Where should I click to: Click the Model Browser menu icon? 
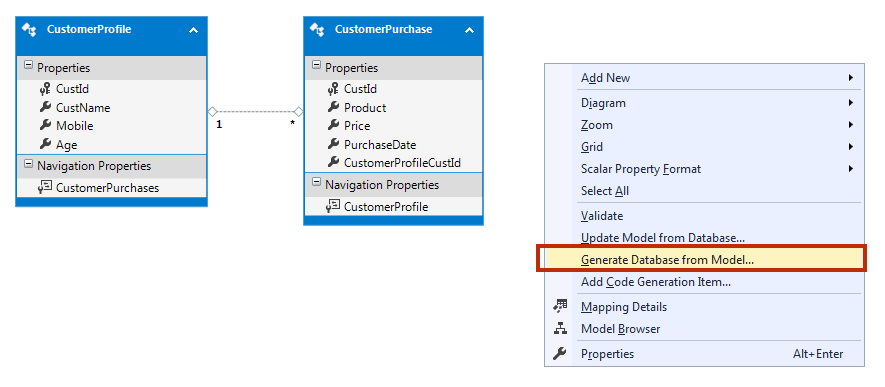click(x=560, y=329)
